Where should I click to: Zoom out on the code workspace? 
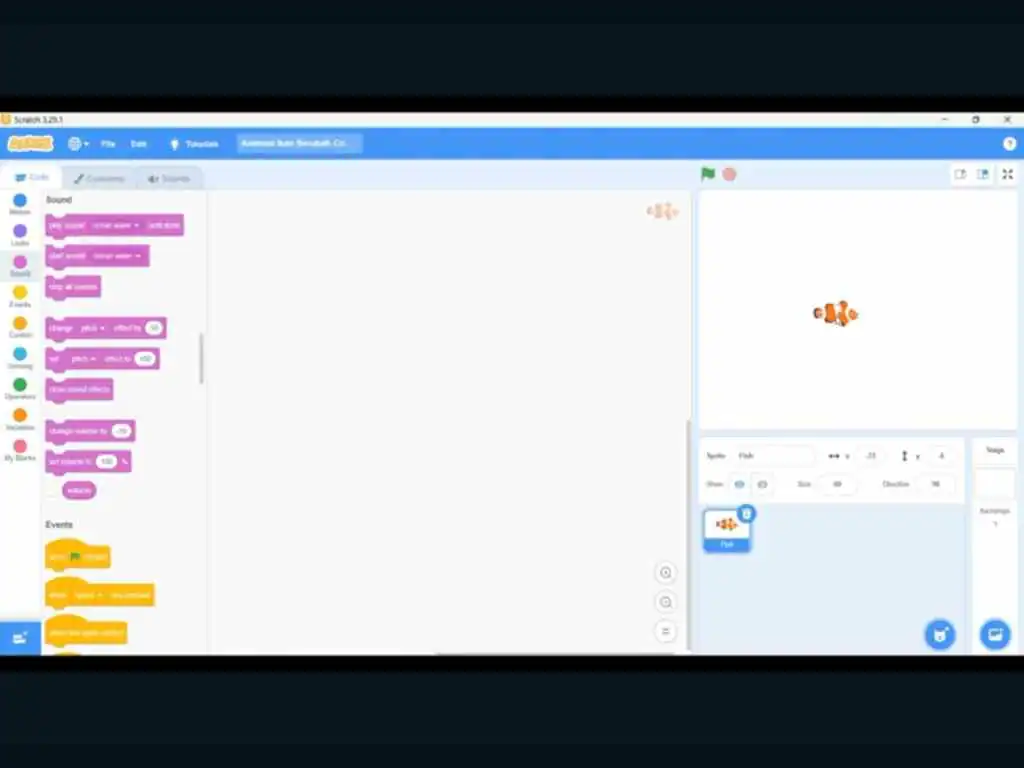665,602
